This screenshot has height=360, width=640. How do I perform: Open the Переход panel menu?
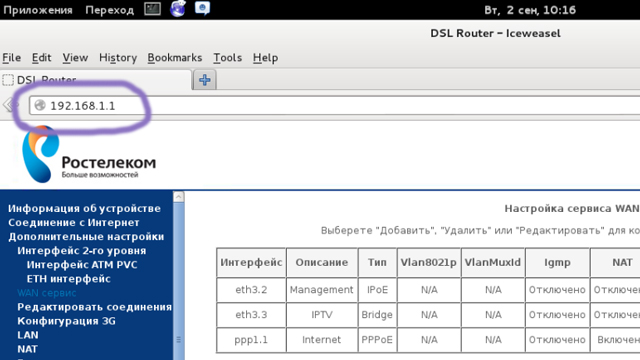[109, 10]
